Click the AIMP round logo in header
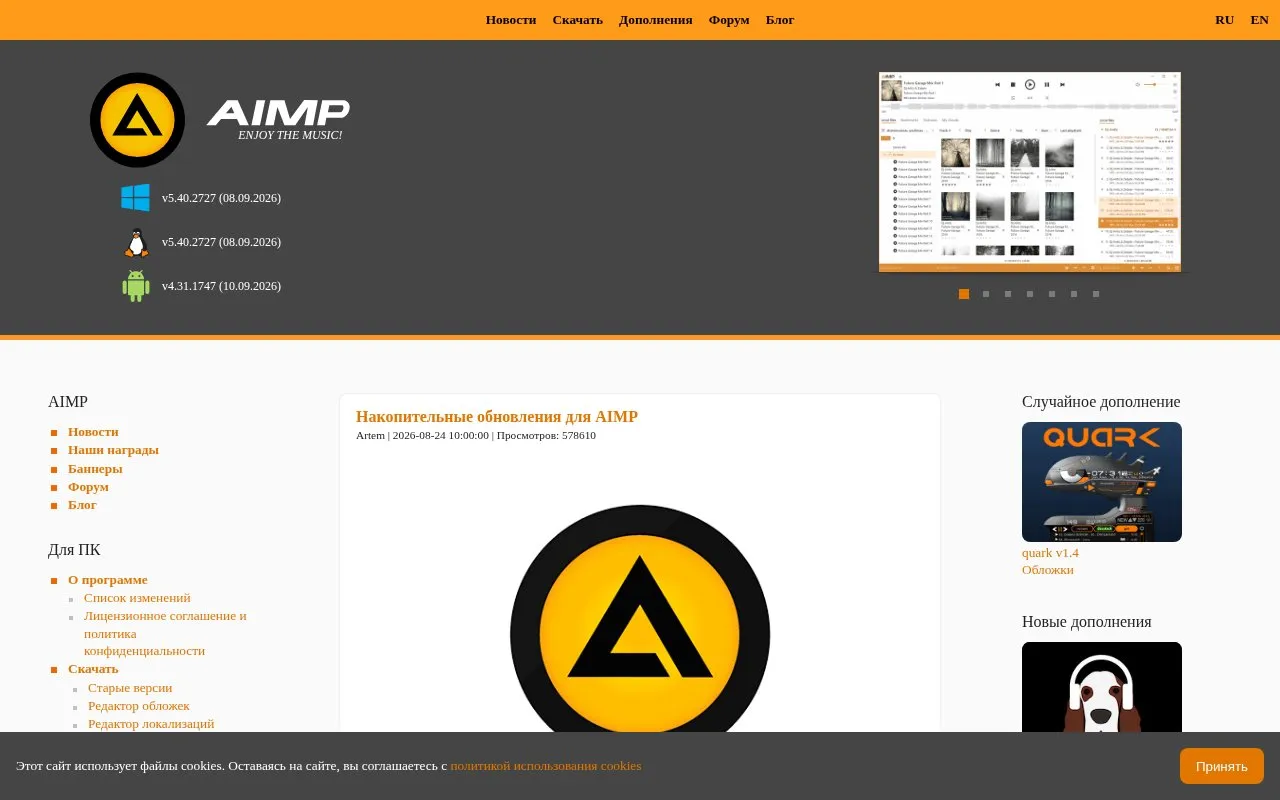Screen dimensions: 1280x800 pos(137,120)
